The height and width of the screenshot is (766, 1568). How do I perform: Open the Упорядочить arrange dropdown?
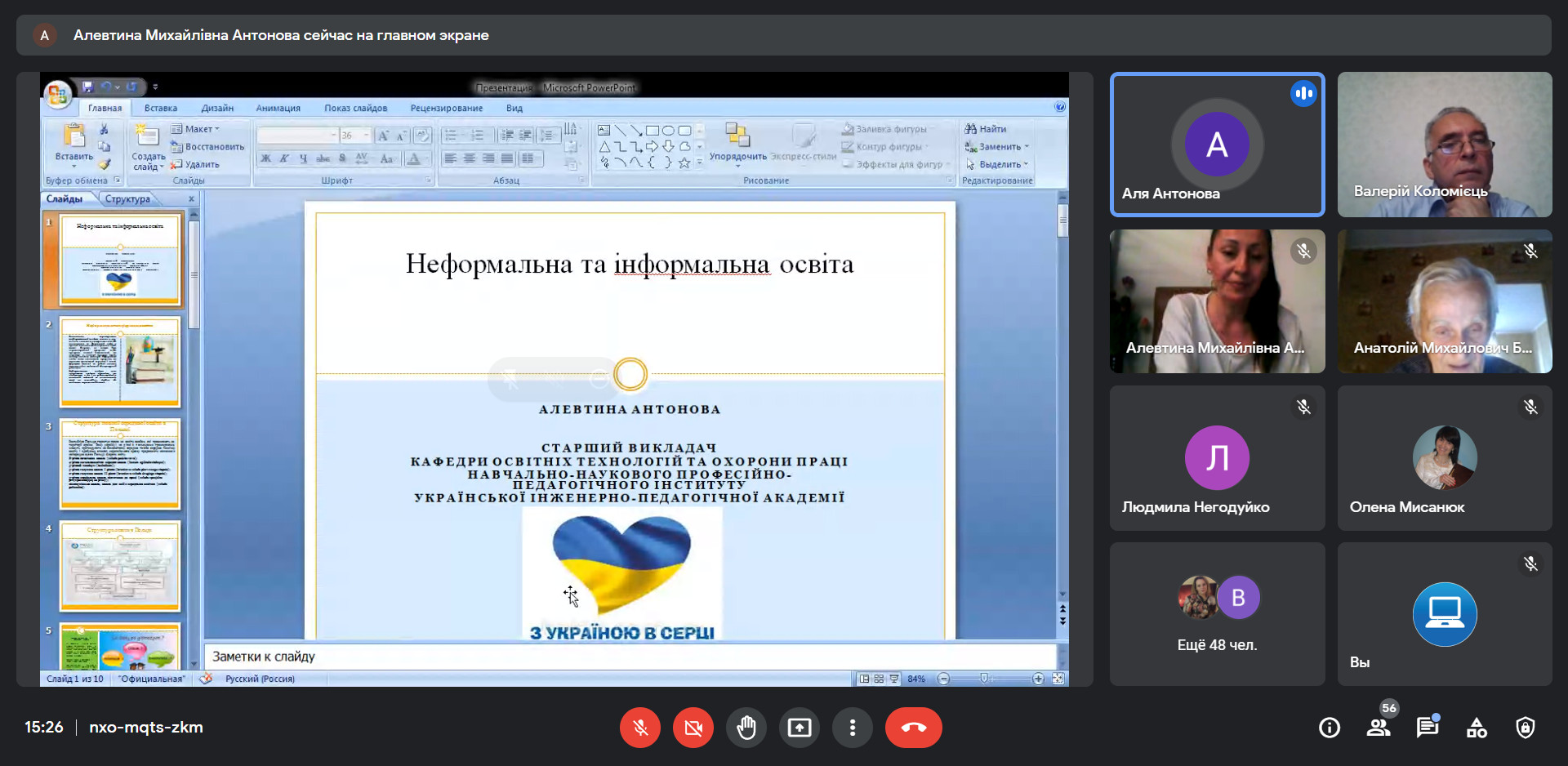click(x=737, y=144)
